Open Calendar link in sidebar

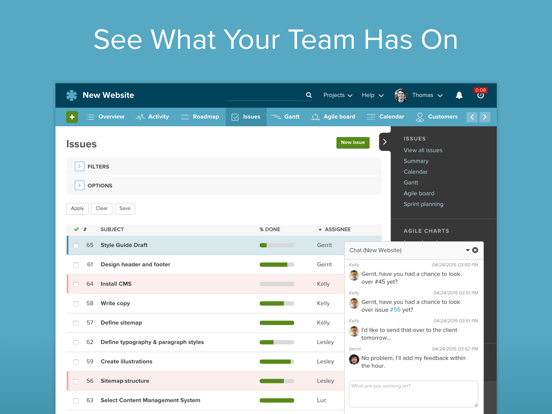[415, 172]
